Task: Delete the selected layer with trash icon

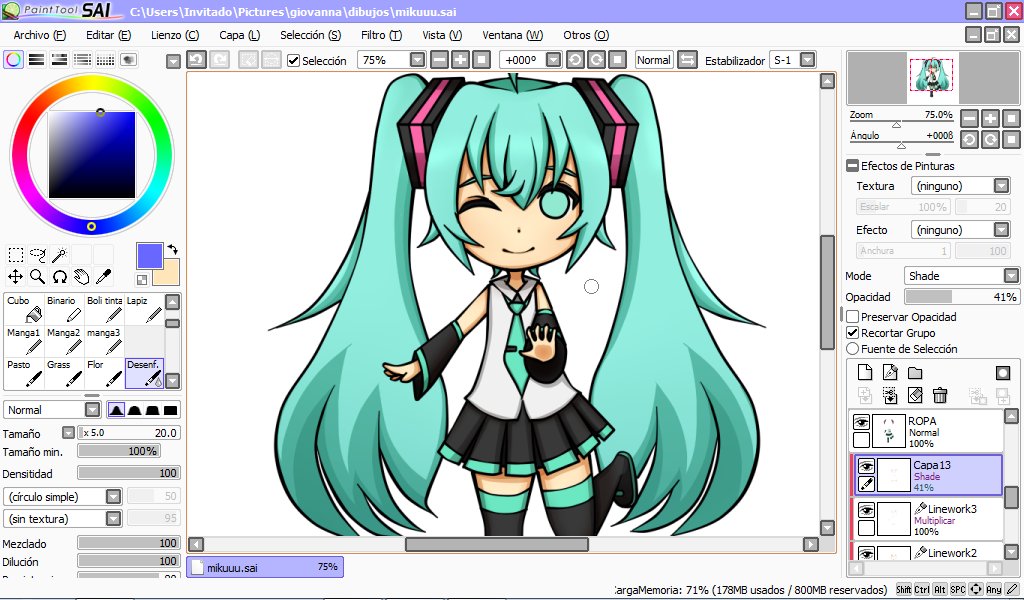Action: point(940,395)
